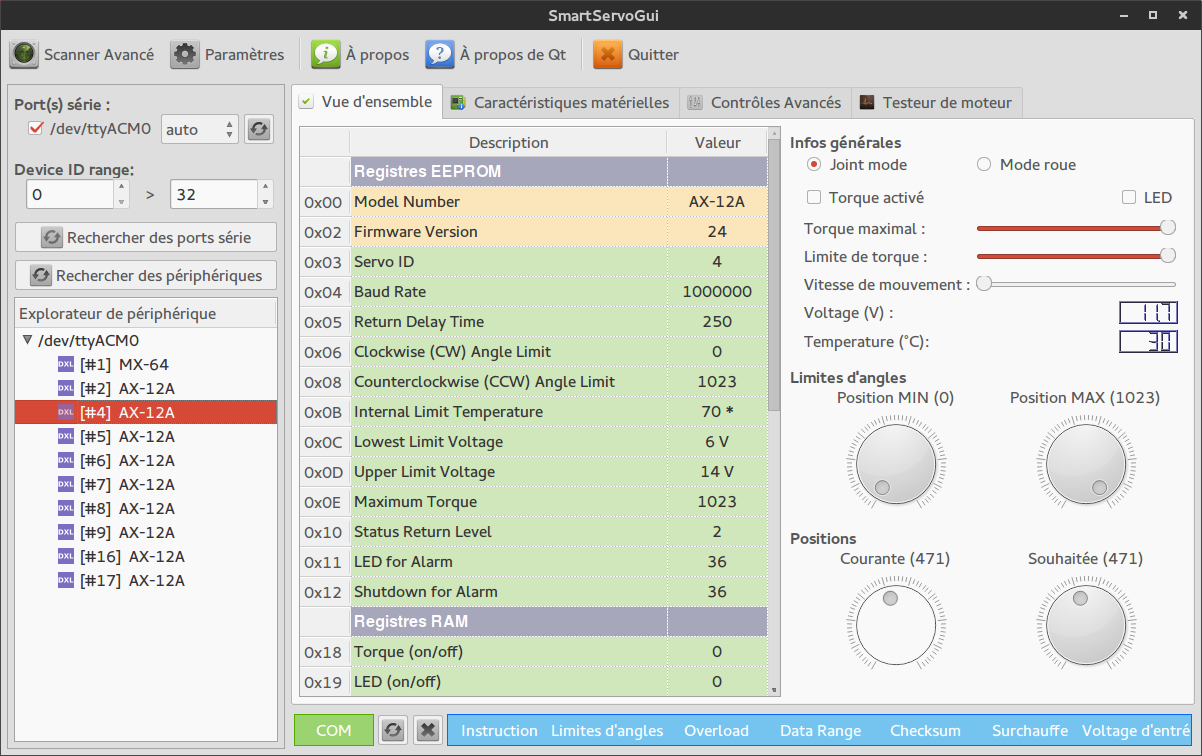Click the 0x0B register row header

click(x=324, y=412)
